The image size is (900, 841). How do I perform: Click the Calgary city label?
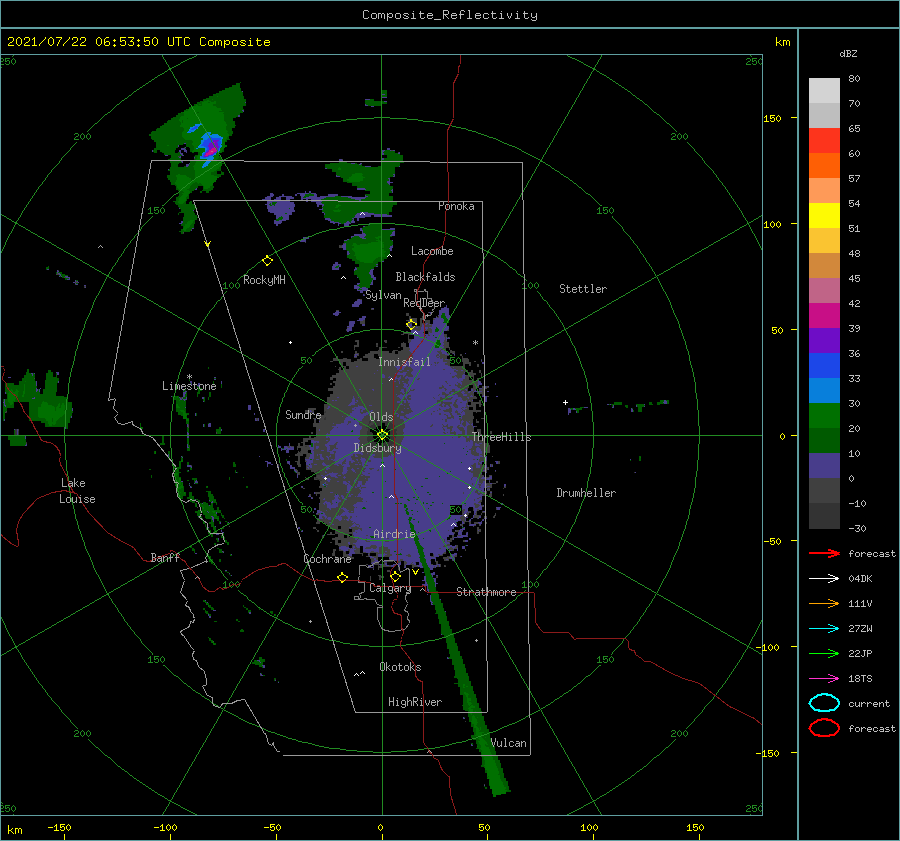tap(390, 588)
